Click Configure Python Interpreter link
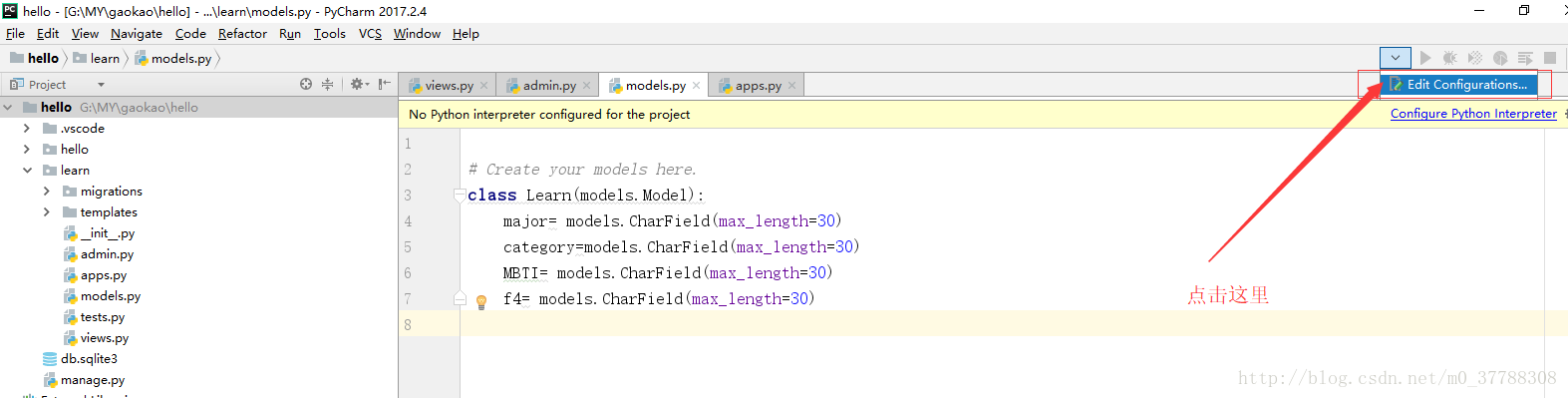The height and width of the screenshot is (398, 1568). pyautogui.click(x=1473, y=114)
